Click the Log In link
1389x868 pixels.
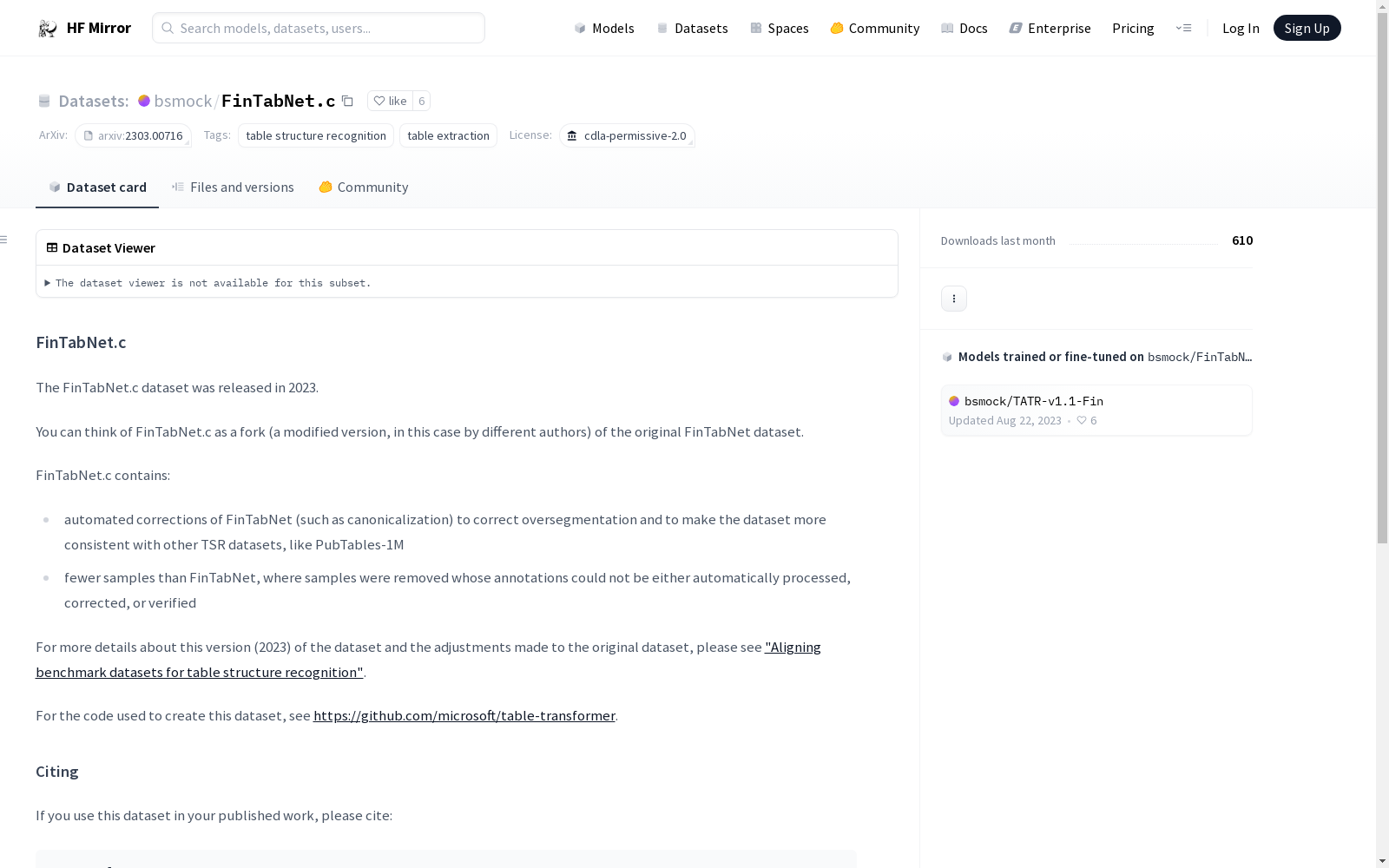(1241, 28)
